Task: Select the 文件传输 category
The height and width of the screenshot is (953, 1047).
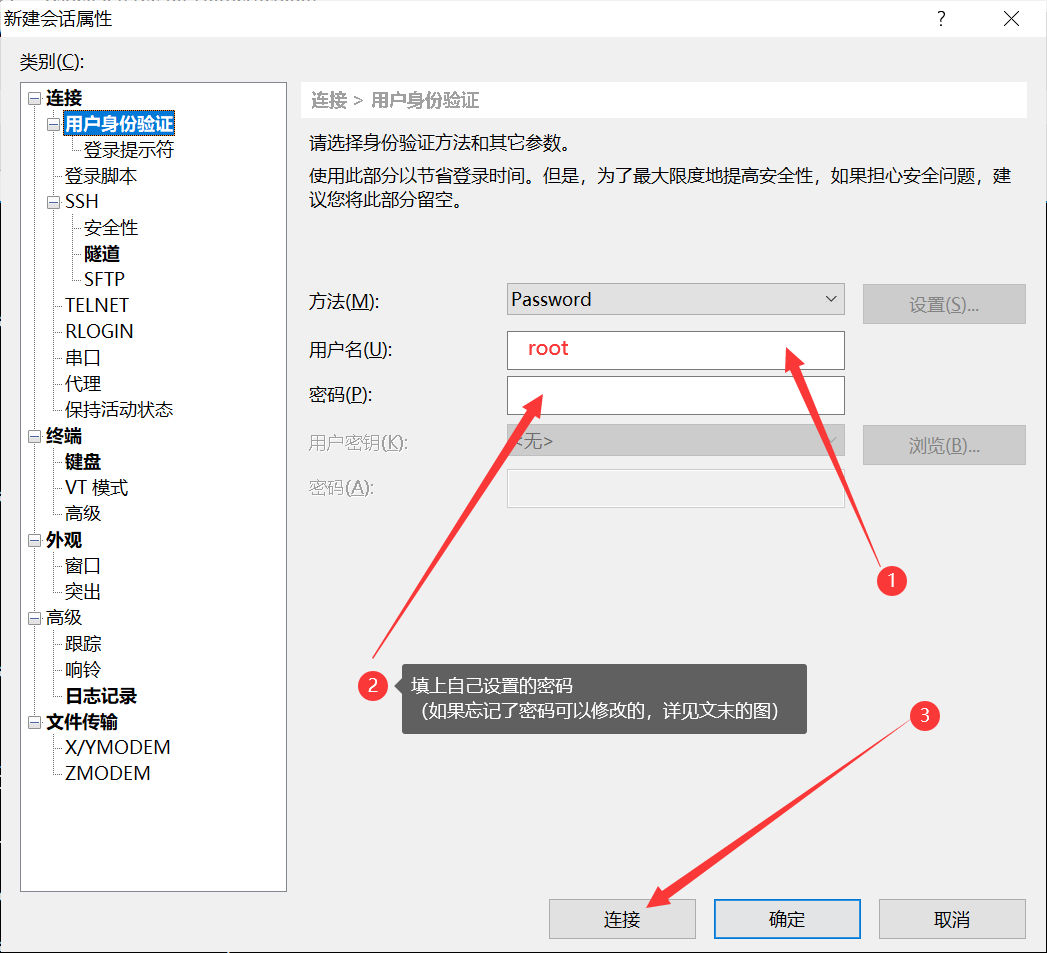Action: coord(81,722)
